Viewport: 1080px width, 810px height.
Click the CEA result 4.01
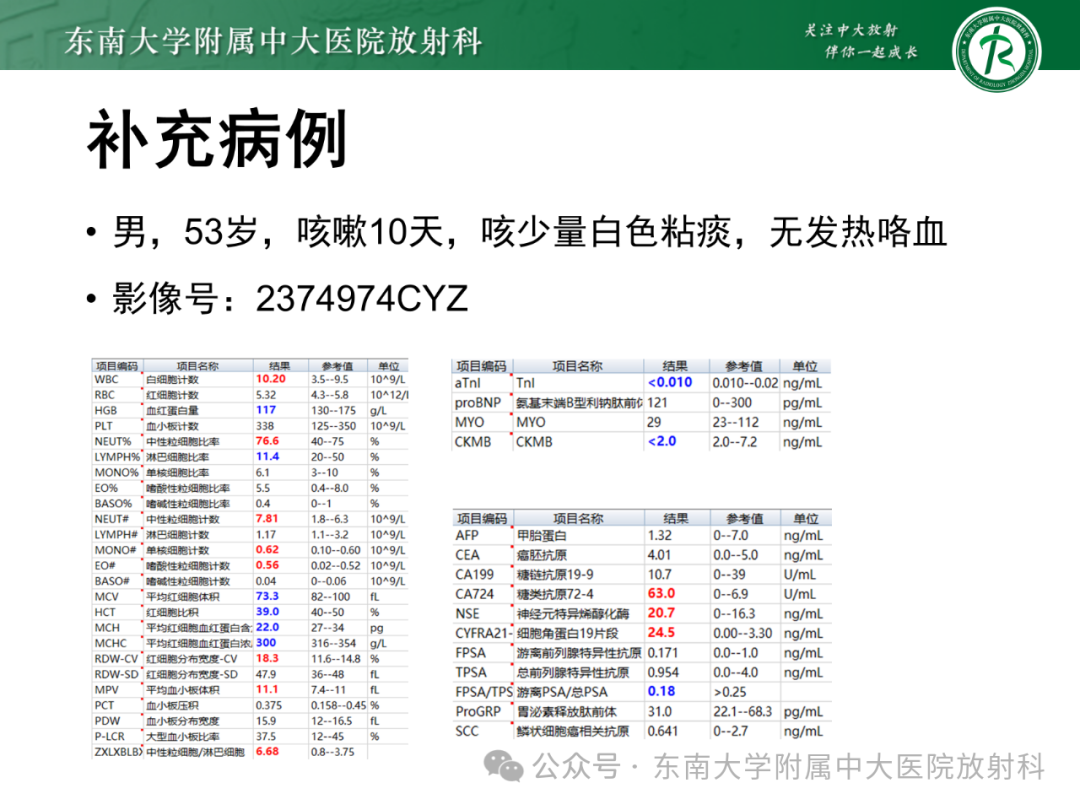pyautogui.click(x=659, y=554)
